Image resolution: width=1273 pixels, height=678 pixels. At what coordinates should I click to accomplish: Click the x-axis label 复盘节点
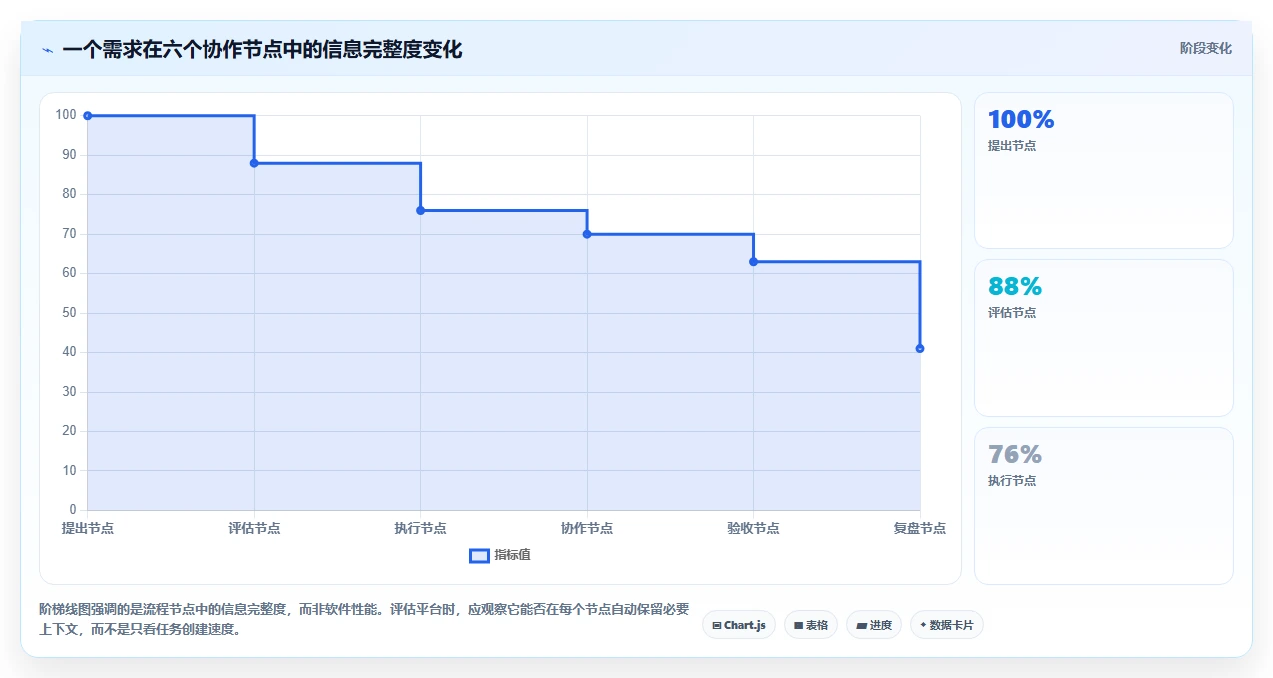(920, 528)
